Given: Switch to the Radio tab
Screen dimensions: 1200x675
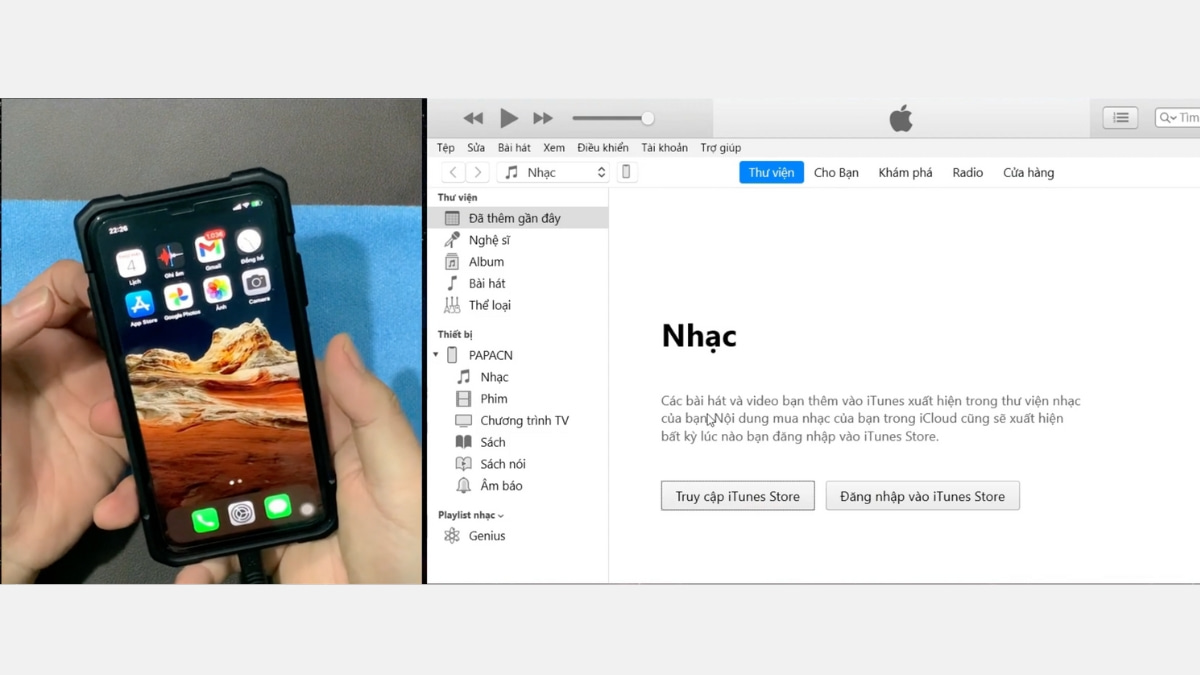Looking at the screenshot, I should click(968, 173).
